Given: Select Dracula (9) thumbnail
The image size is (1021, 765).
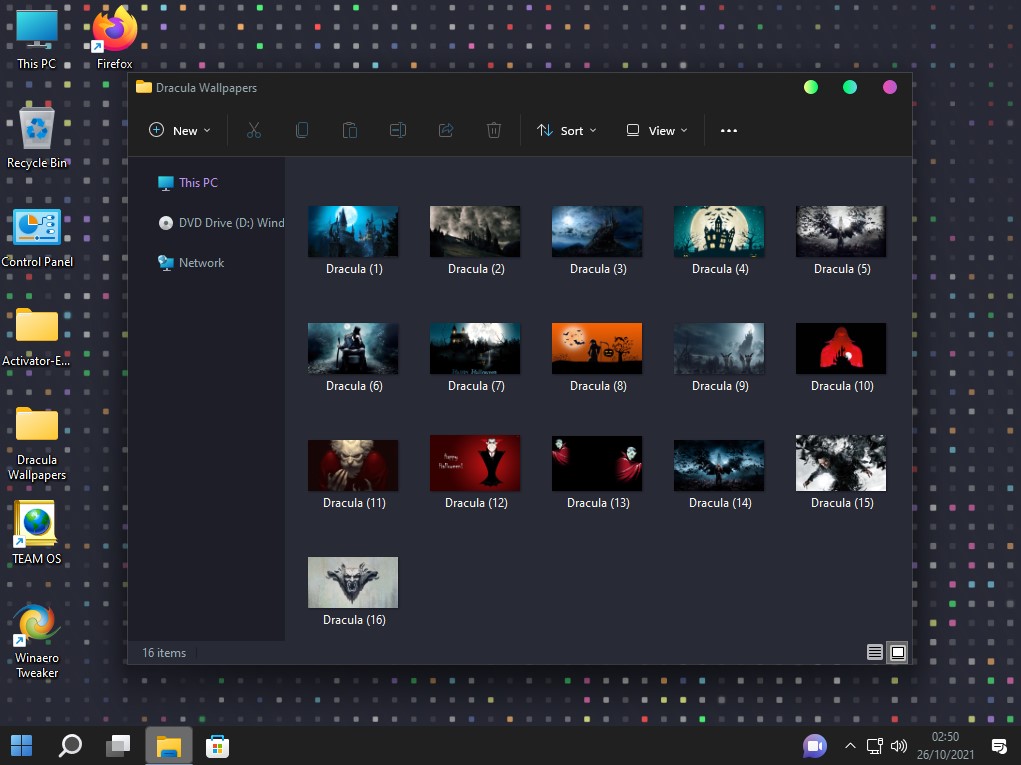Looking at the screenshot, I should (x=719, y=348).
